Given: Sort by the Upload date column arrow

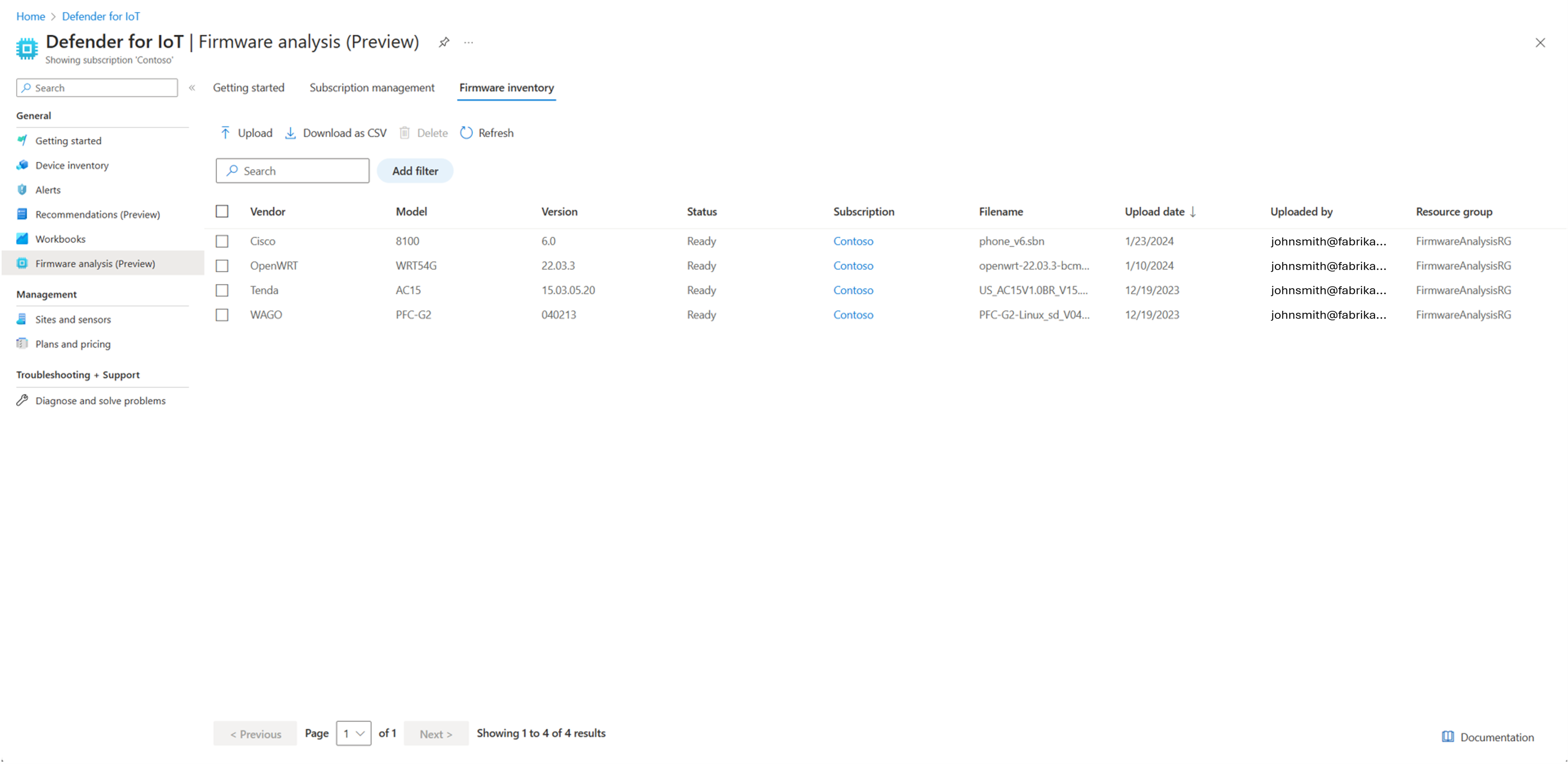Looking at the screenshot, I should [1193, 212].
